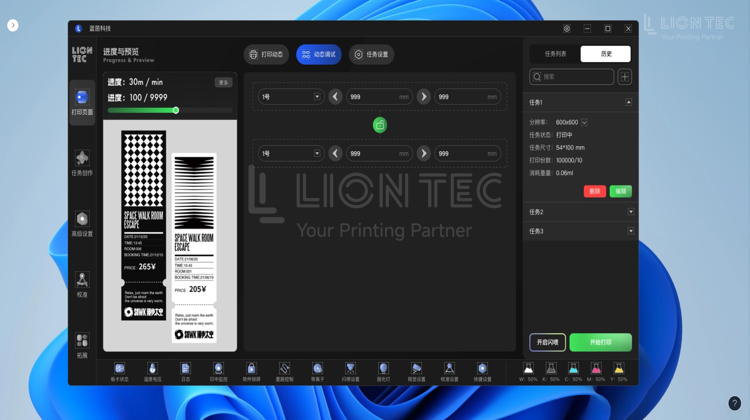Expand the 任务3 section

tap(630, 231)
